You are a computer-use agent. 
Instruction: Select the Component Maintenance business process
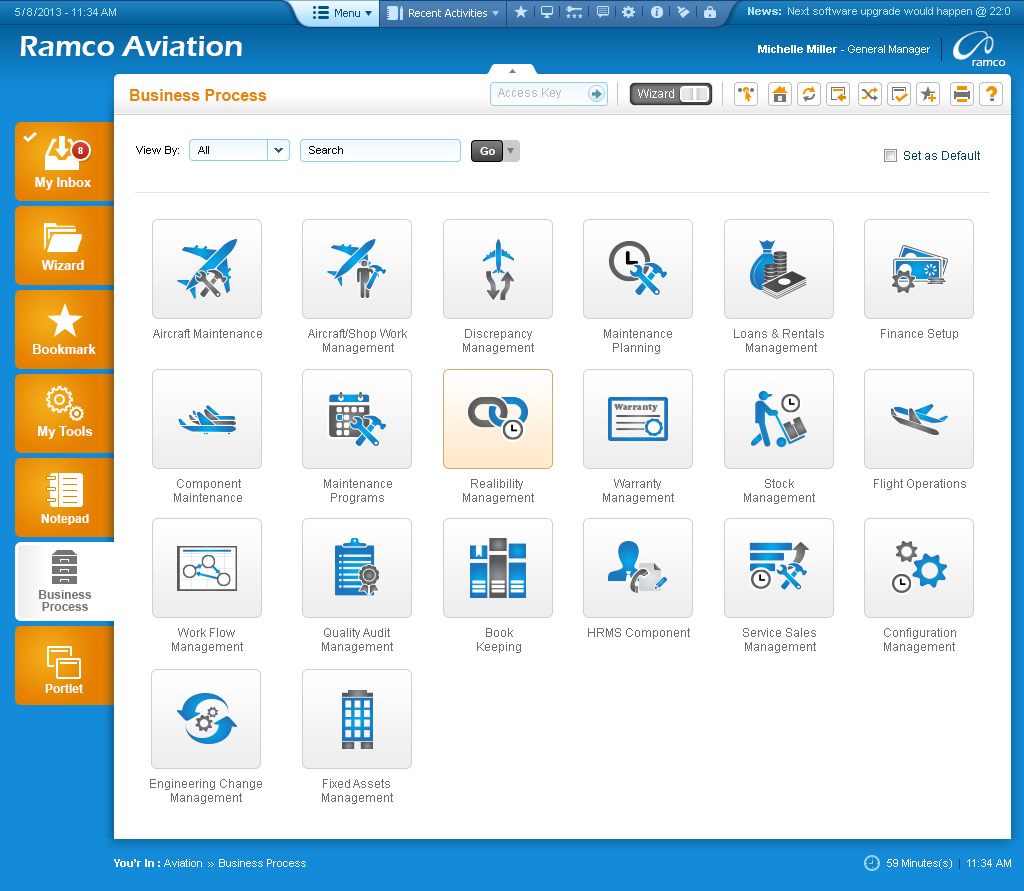click(206, 418)
